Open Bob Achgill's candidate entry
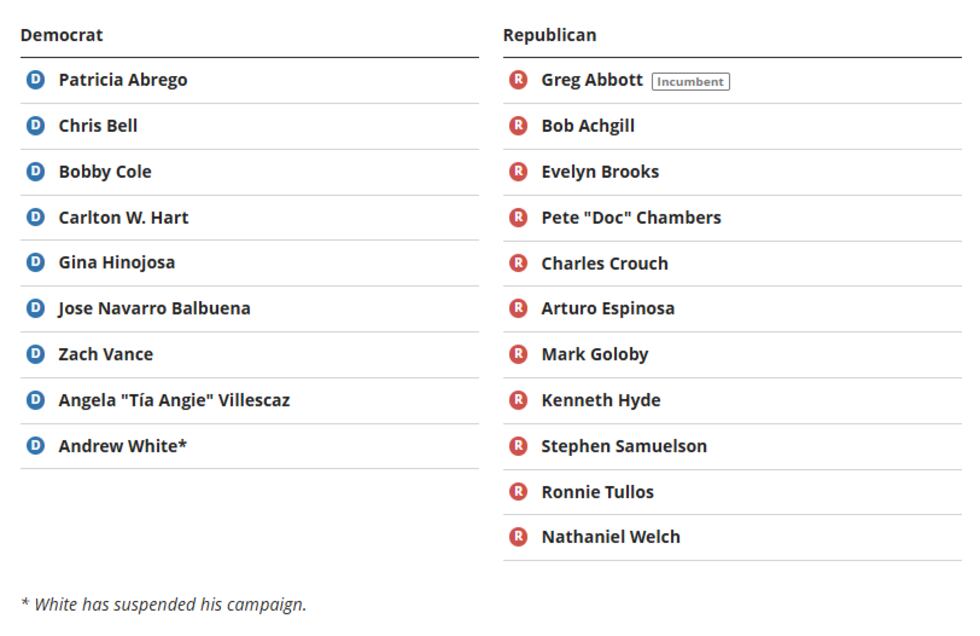980x636 pixels. click(588, 126)
